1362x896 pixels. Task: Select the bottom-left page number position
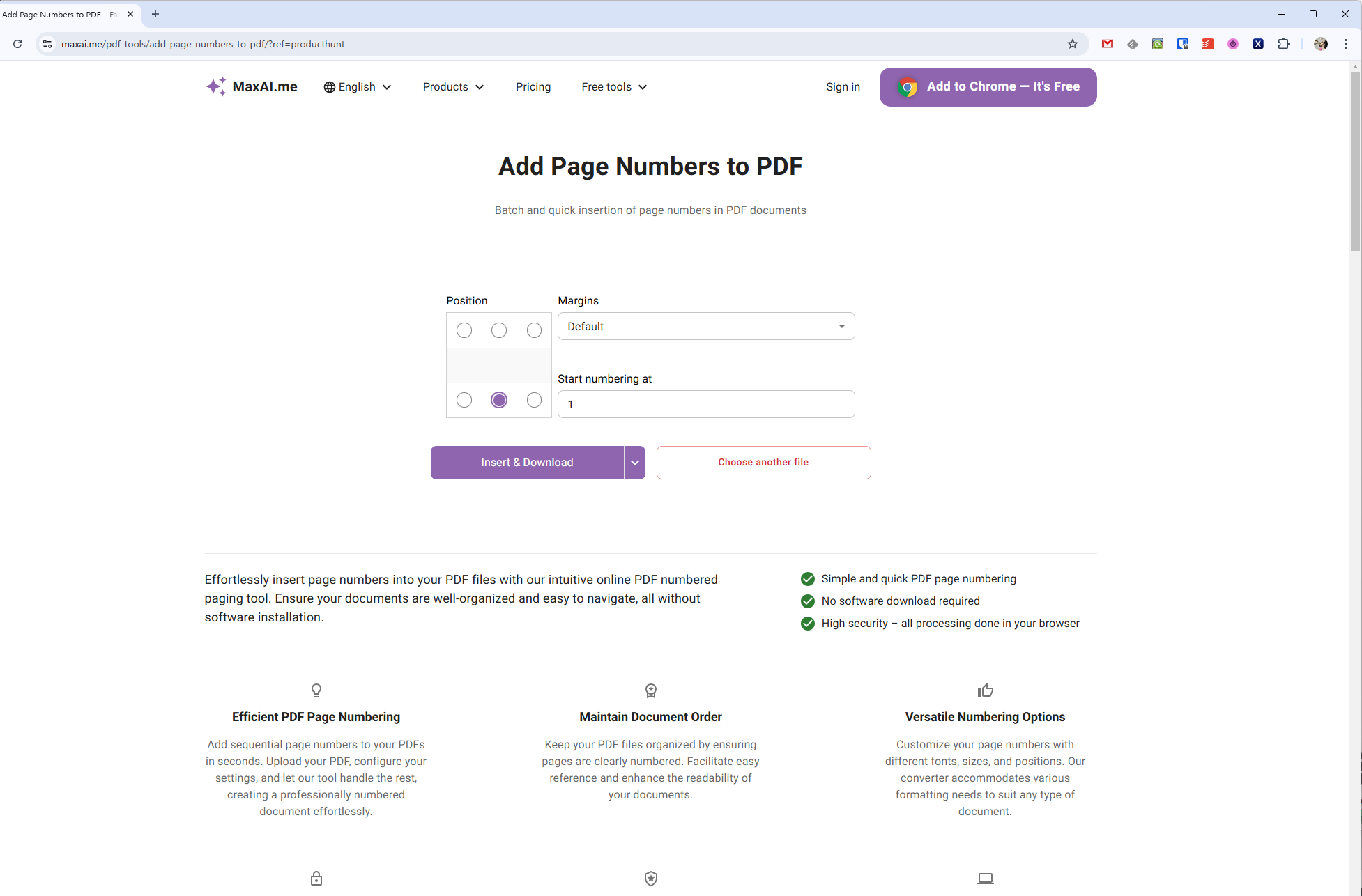point(464,400)
